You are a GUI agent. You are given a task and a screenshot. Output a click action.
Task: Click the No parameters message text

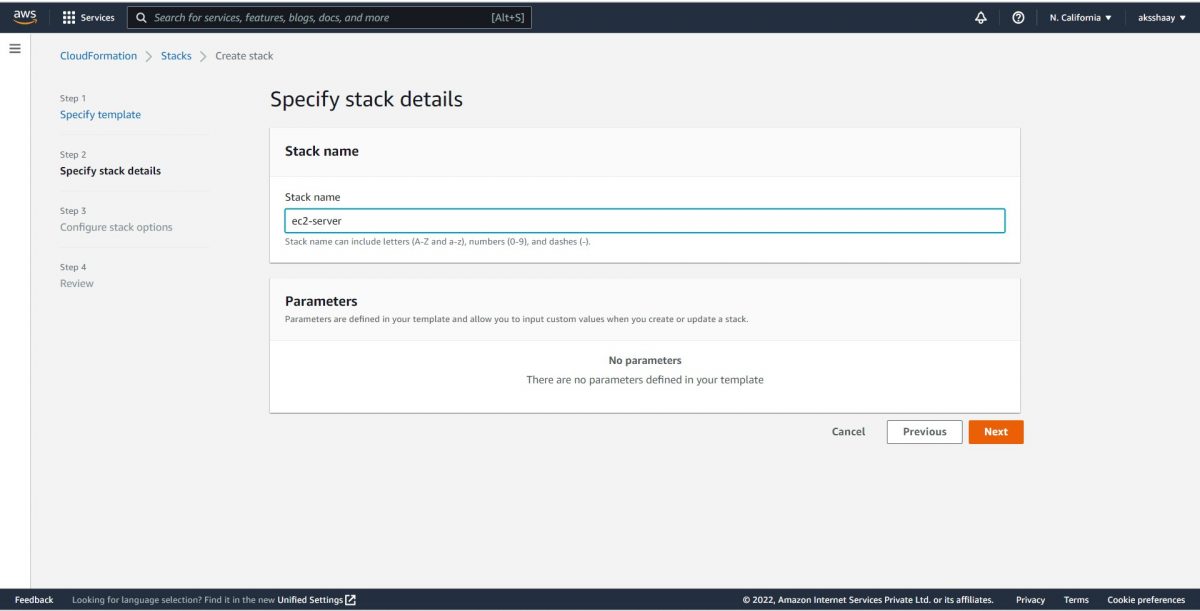(x=645, y=360)
